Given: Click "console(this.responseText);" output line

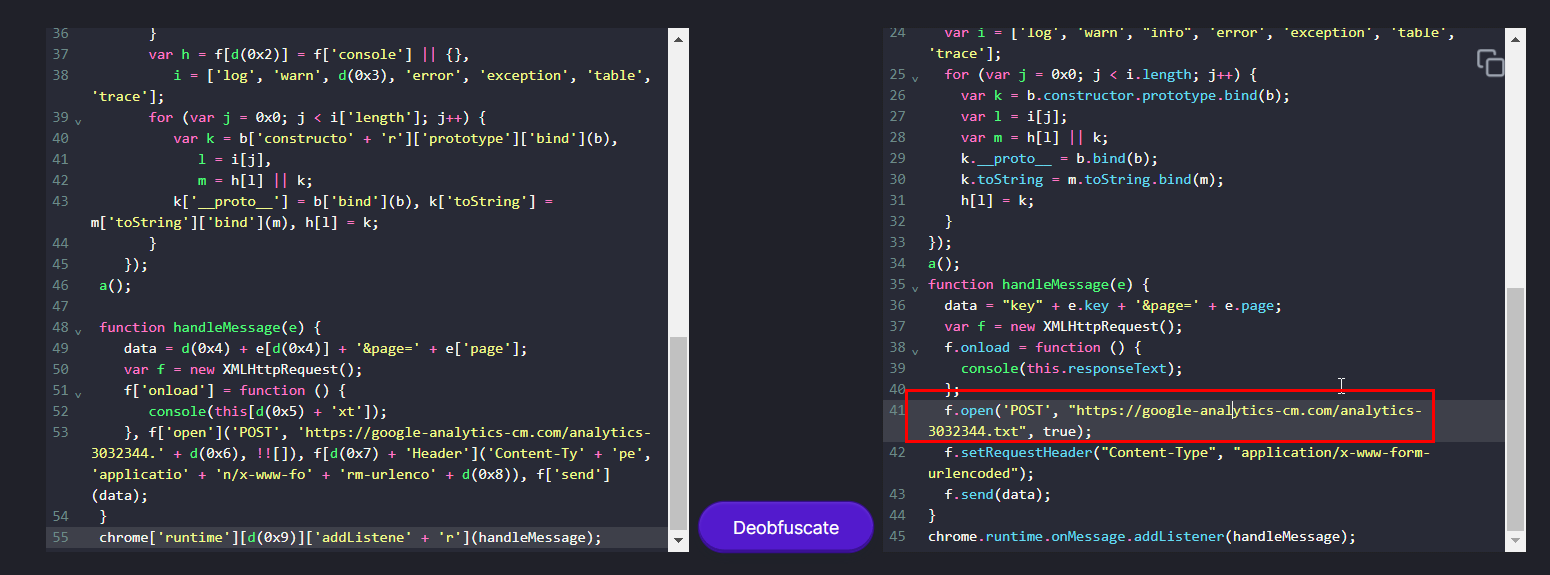Looking at the screenshot, I should click(1072, 369).
